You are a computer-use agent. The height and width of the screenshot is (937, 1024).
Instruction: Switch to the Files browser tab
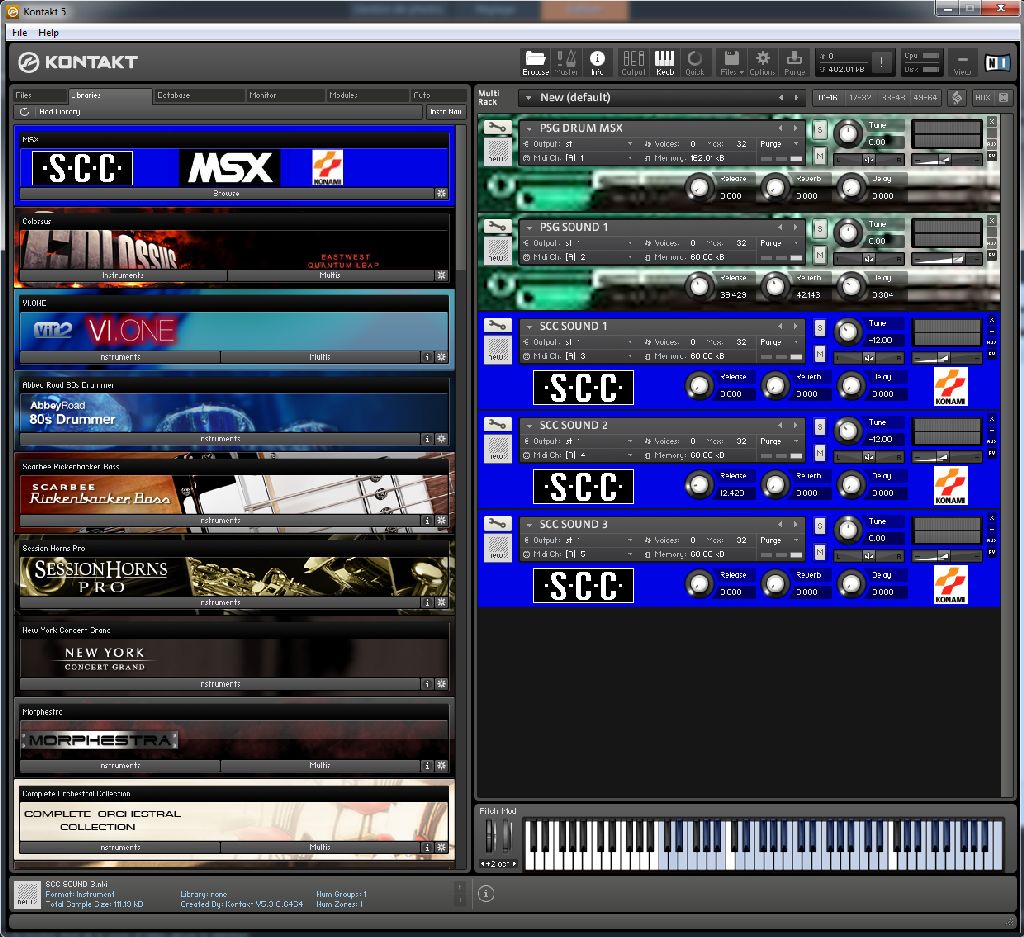[39, 95]
